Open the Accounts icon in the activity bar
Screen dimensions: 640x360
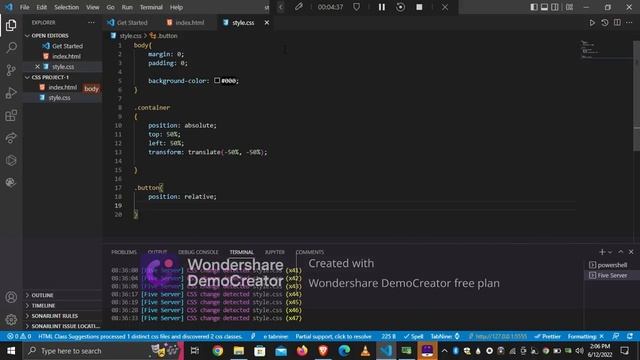[x=11, y=297]
